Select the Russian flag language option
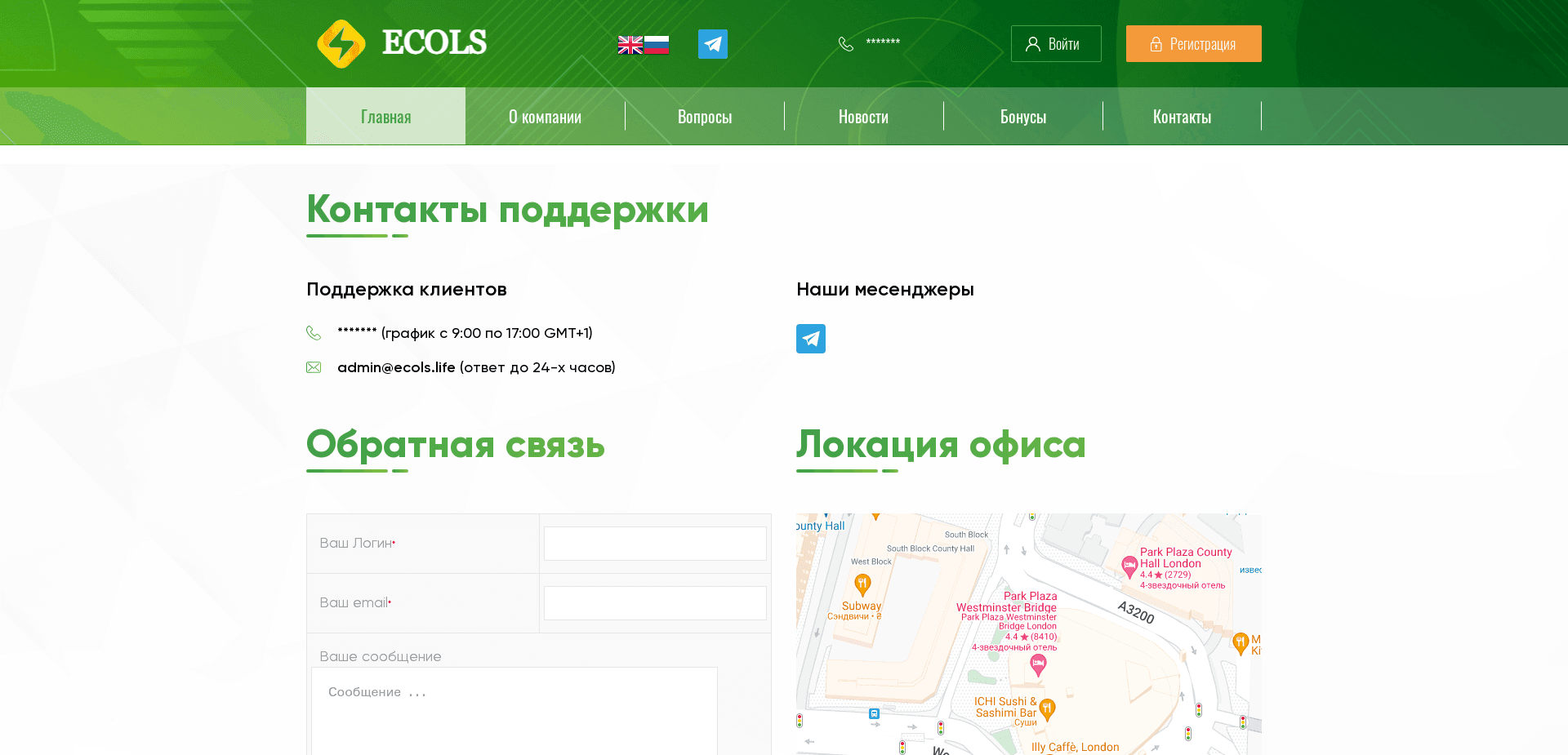 point(657,44)
